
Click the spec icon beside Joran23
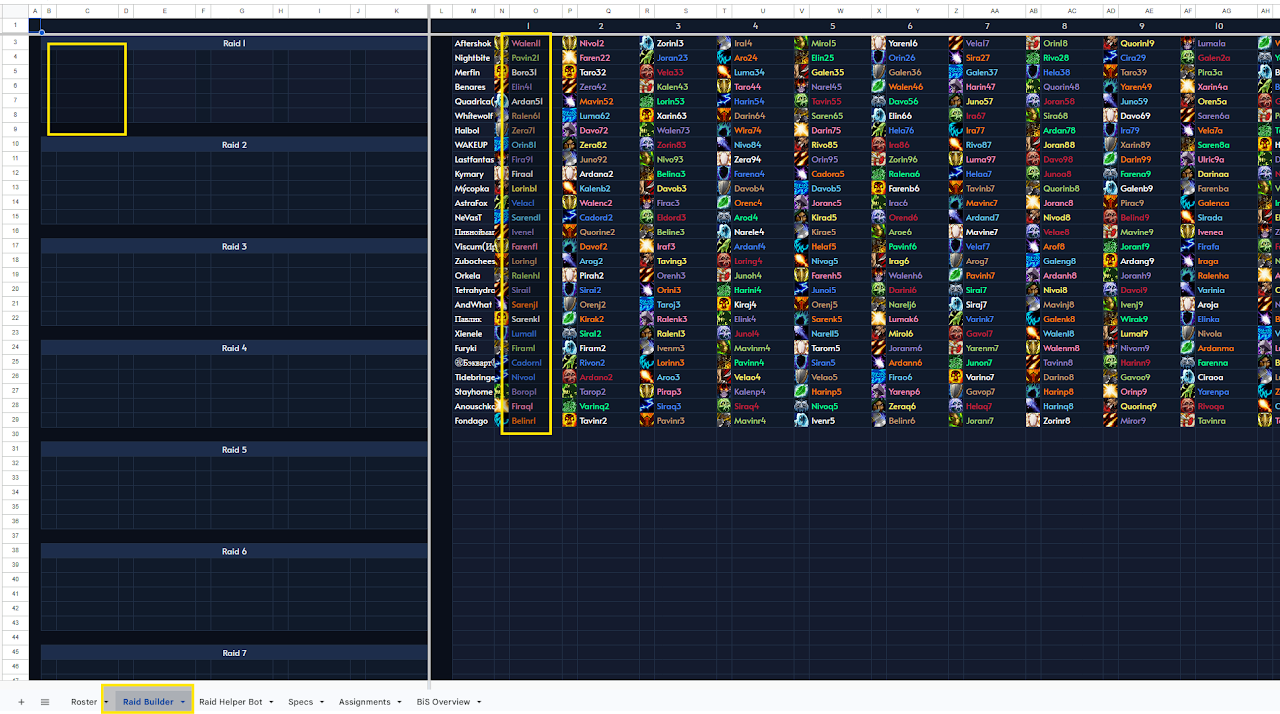[x=647, y=58]
